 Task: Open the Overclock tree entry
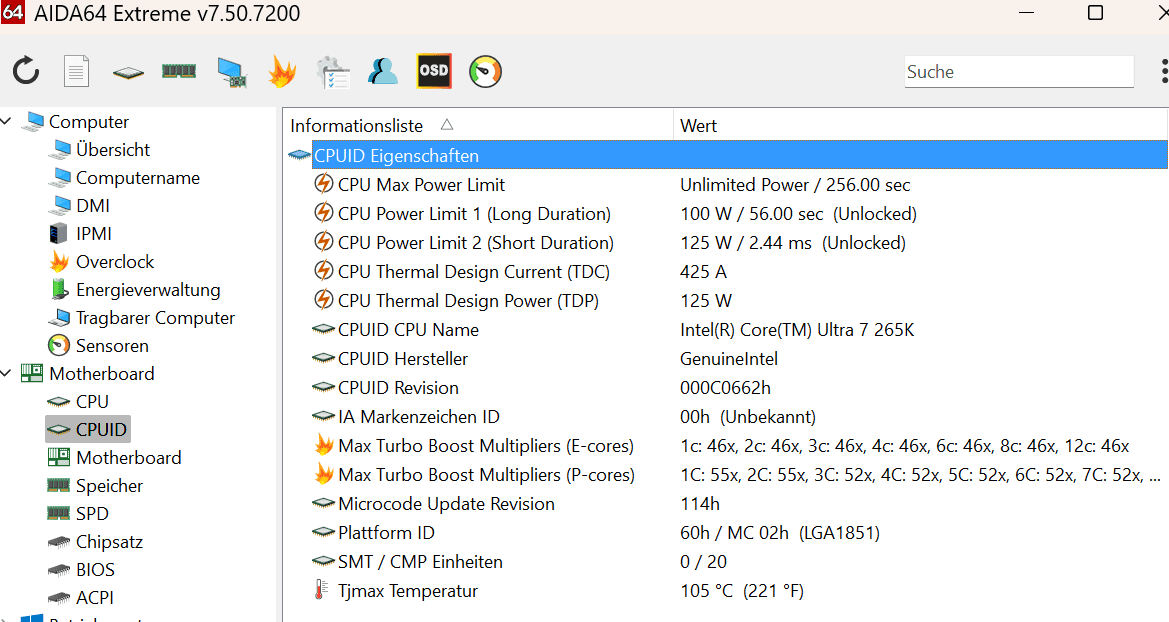coord(115,262)
